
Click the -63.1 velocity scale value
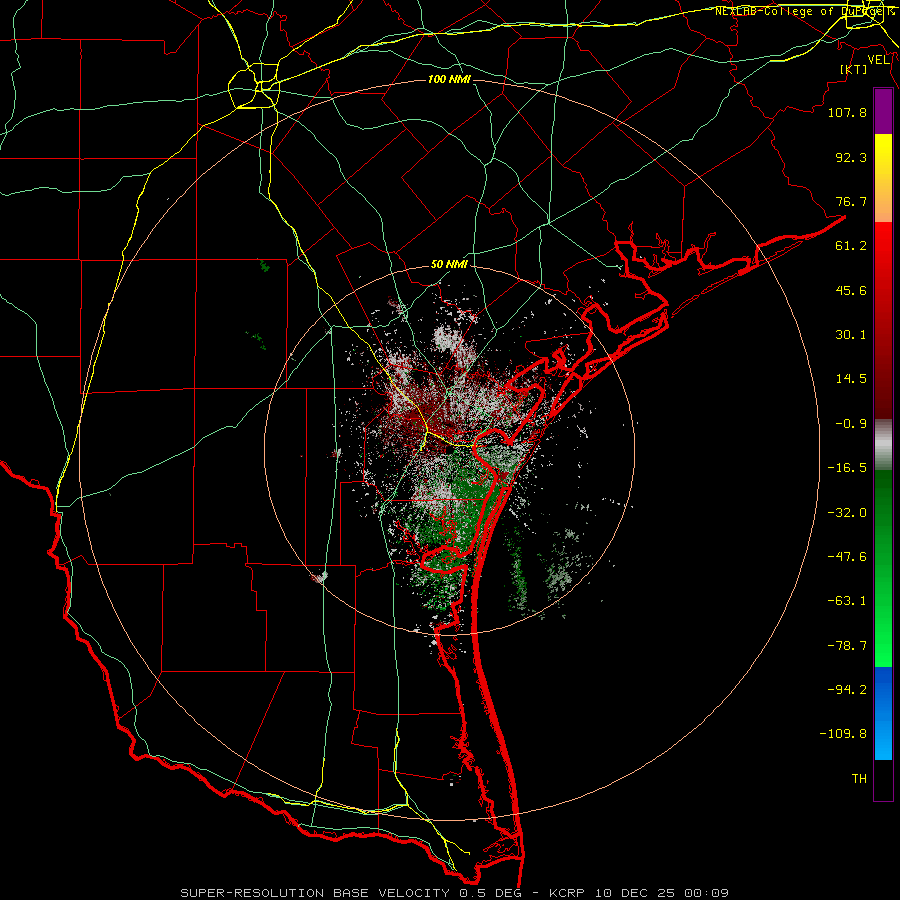tap(847, 601)
